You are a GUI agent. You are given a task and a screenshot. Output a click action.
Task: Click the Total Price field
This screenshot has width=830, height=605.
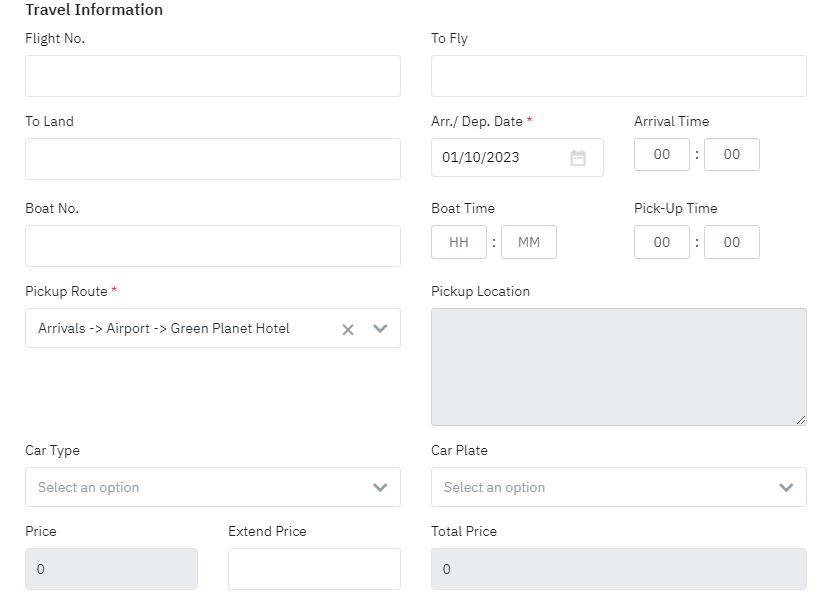(618, 569)
